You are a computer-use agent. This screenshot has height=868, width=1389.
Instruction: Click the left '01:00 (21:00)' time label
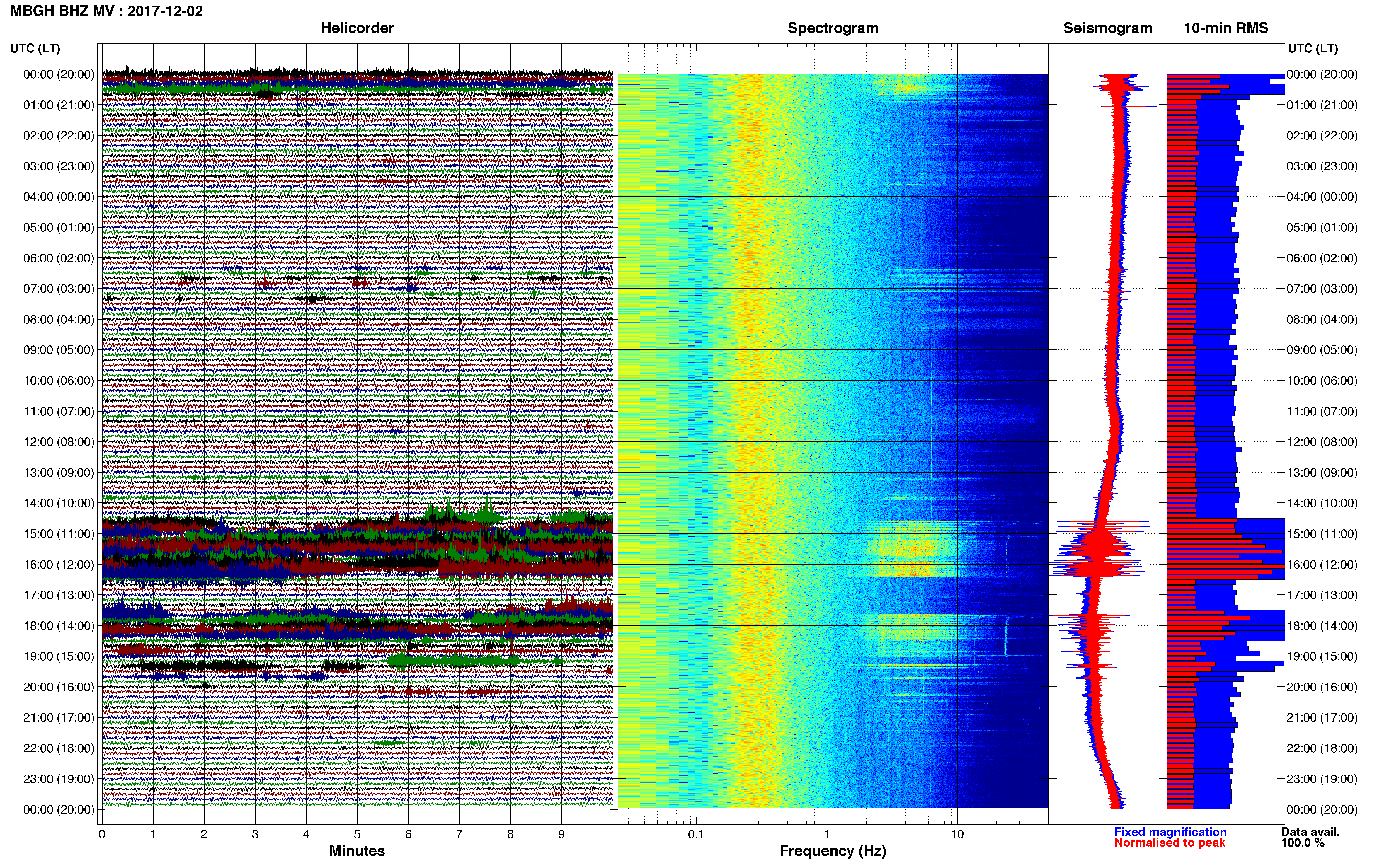(59, 105)
